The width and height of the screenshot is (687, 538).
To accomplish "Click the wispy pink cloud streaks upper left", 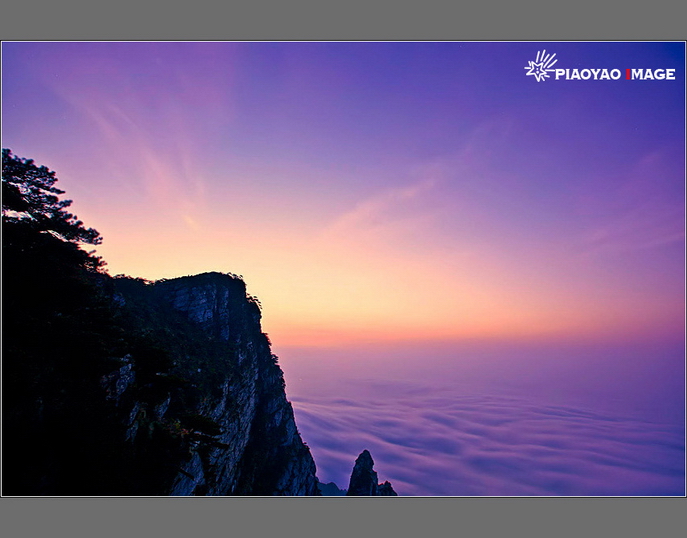I will (150, 150).
